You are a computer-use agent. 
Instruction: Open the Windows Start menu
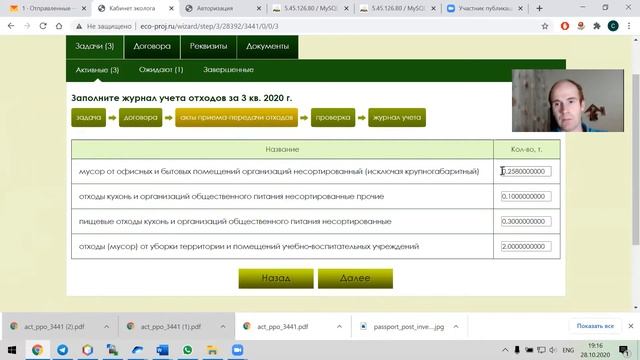(x=12, y=350)
